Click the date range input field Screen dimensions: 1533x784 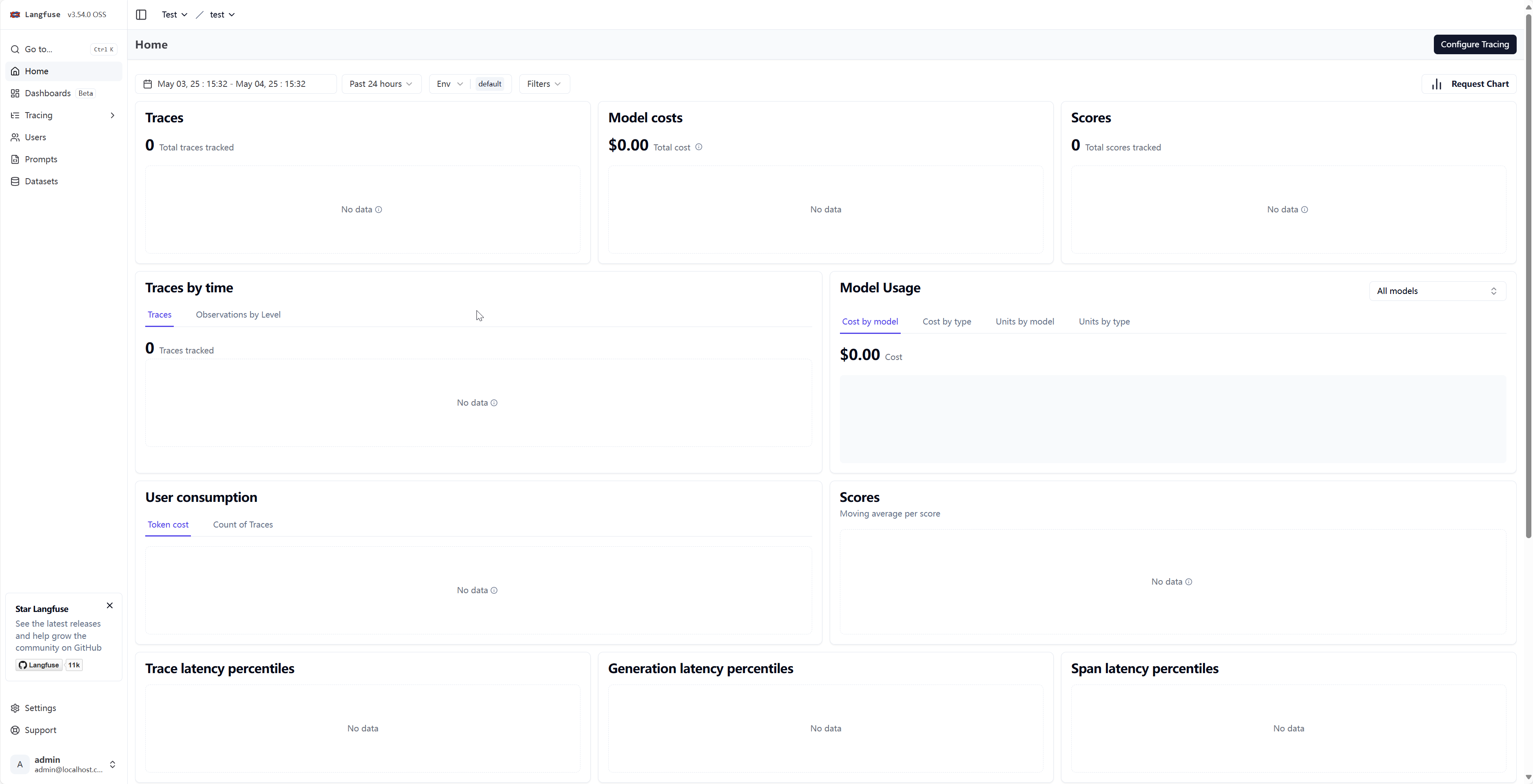coord(236,84)
